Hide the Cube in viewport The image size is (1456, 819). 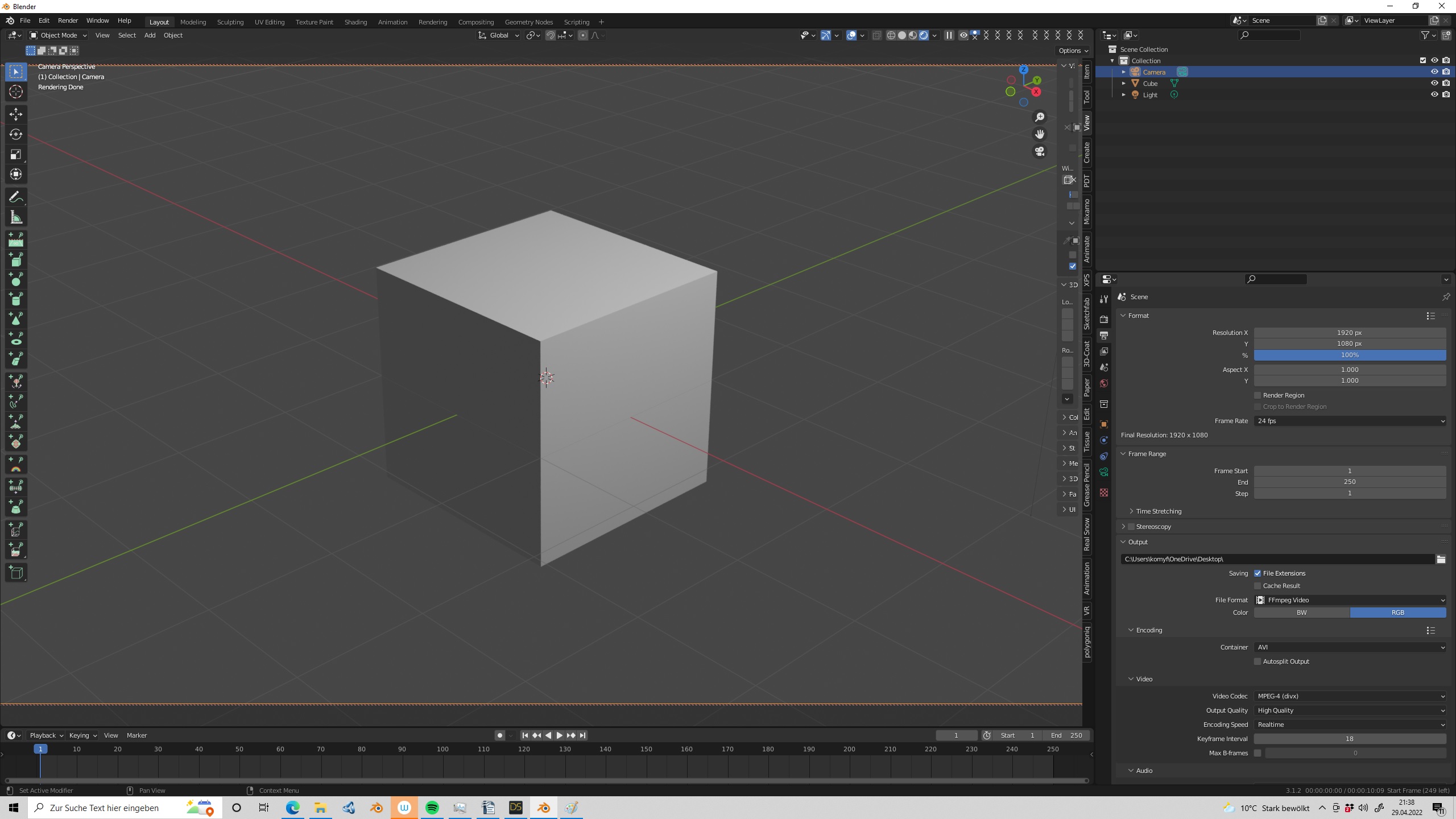pos(1434,83)
